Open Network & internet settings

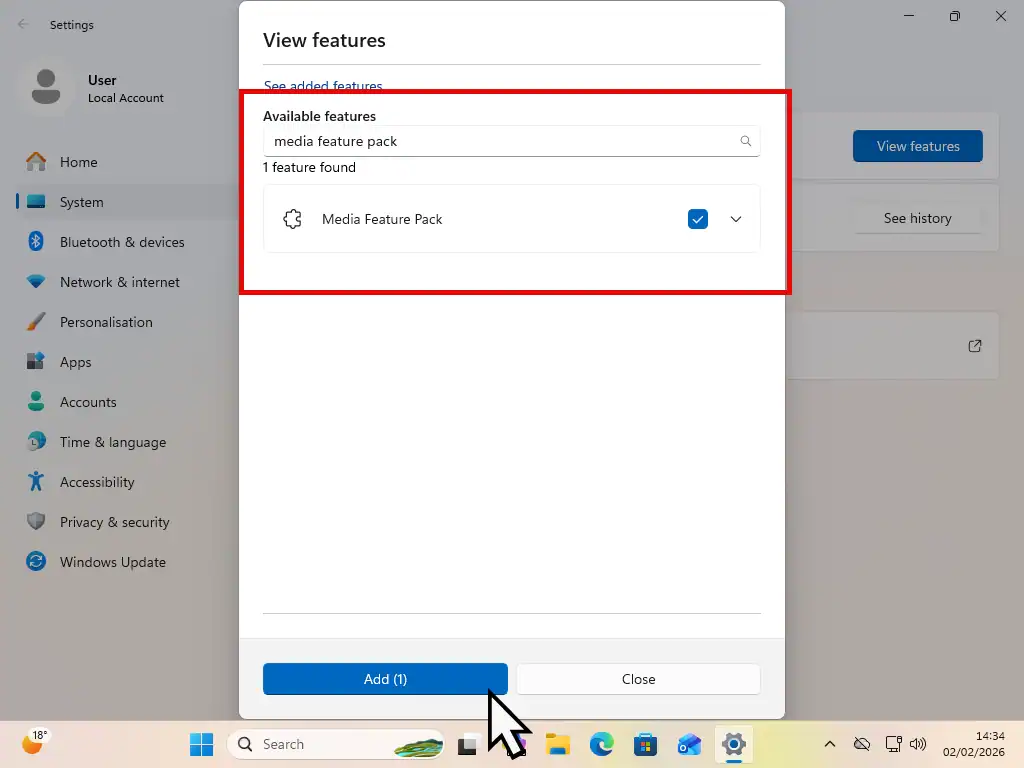(117, 282)
